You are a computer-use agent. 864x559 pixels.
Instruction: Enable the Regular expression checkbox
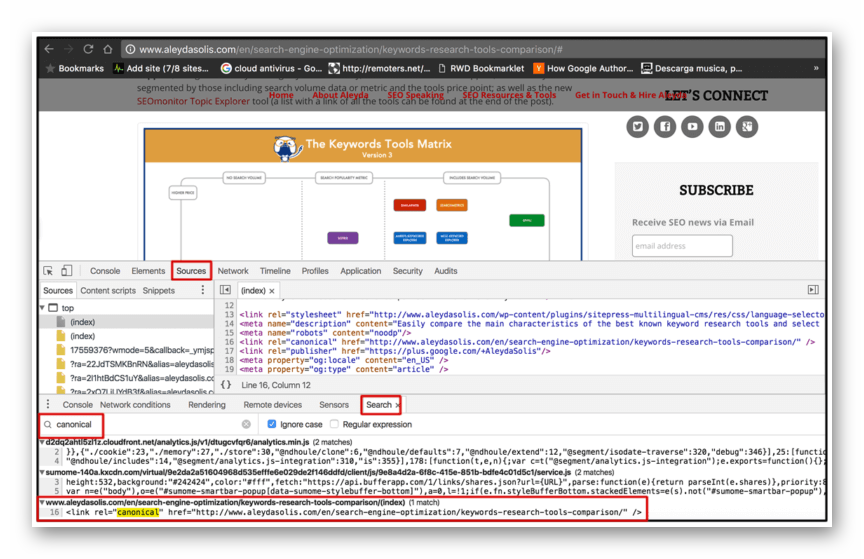tap(334, 424)
